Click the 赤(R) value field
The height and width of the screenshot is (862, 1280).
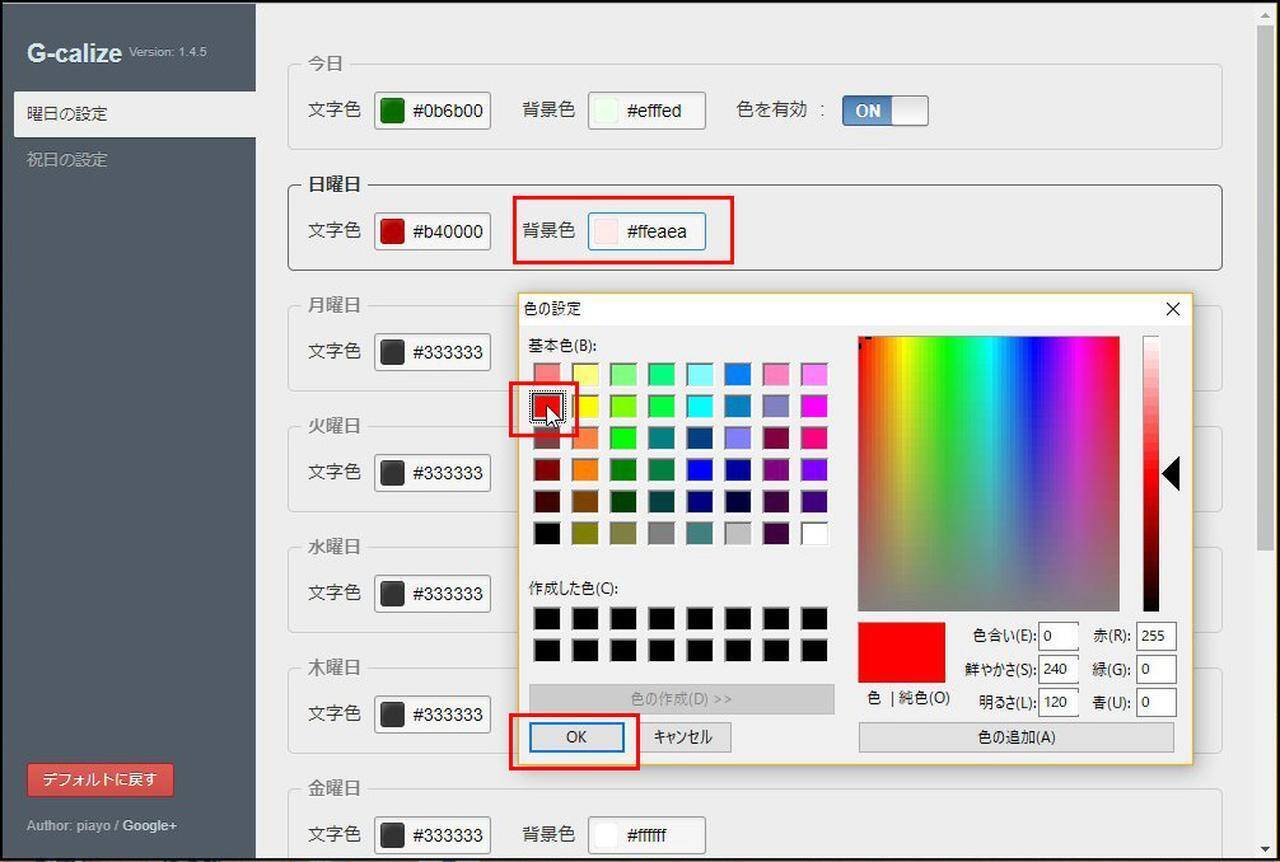[1155, 636]
